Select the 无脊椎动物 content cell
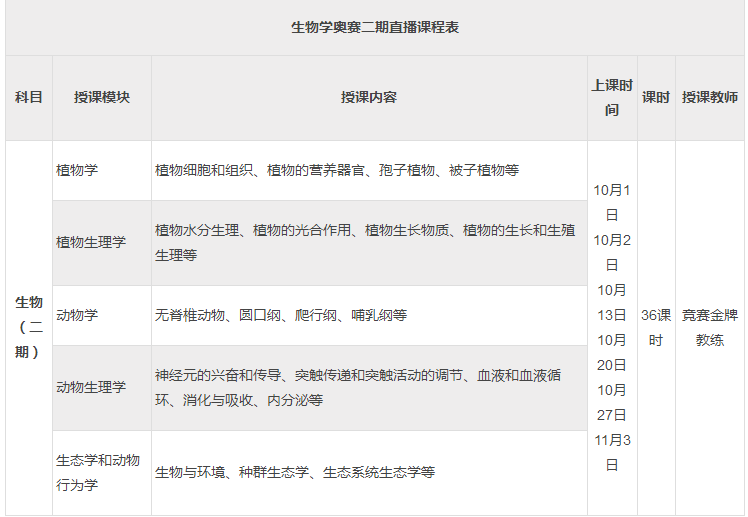Viewport: 748px width, 517px height. [x=281, y=315]
